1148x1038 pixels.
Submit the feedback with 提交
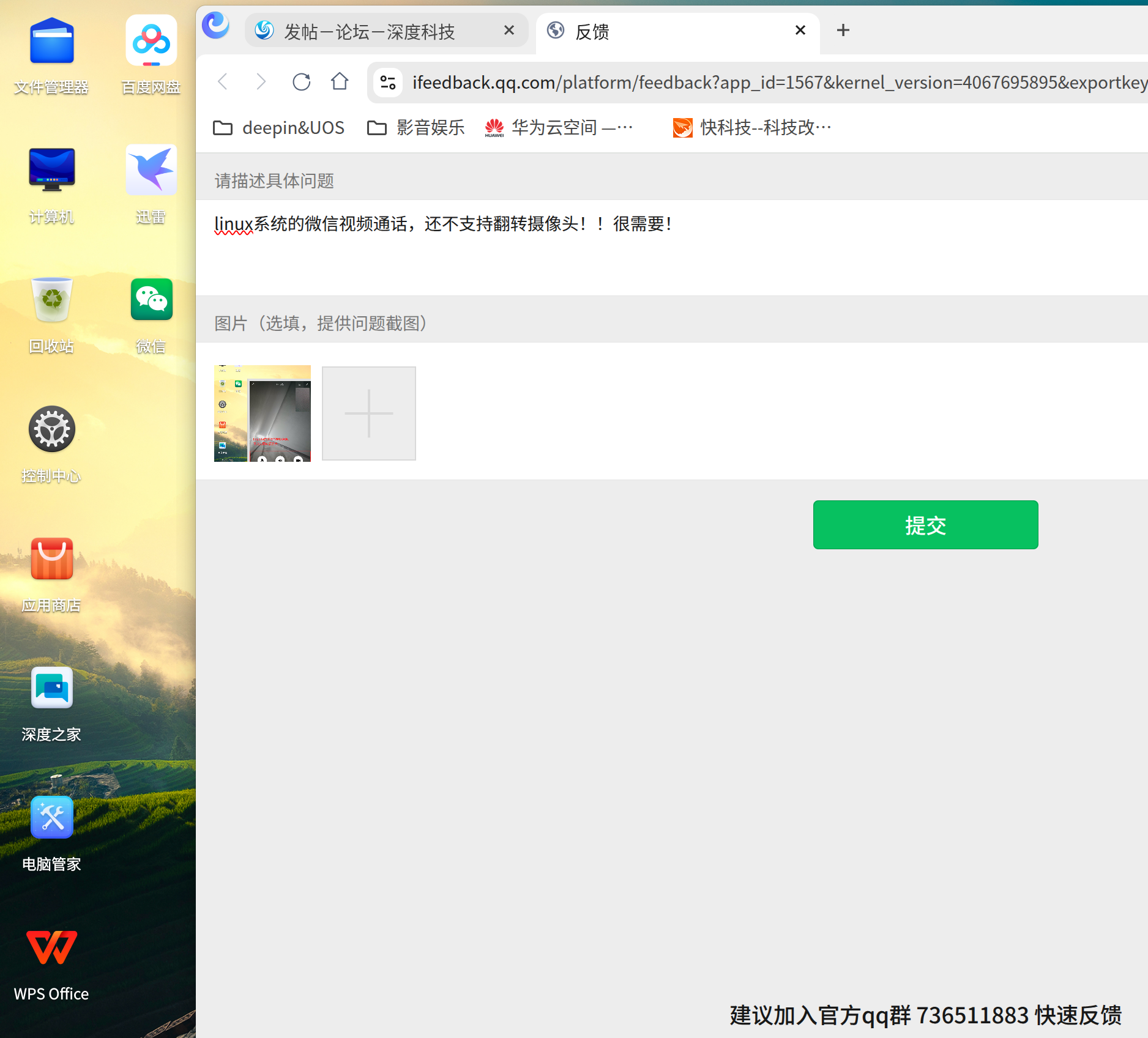click(925, 525)
